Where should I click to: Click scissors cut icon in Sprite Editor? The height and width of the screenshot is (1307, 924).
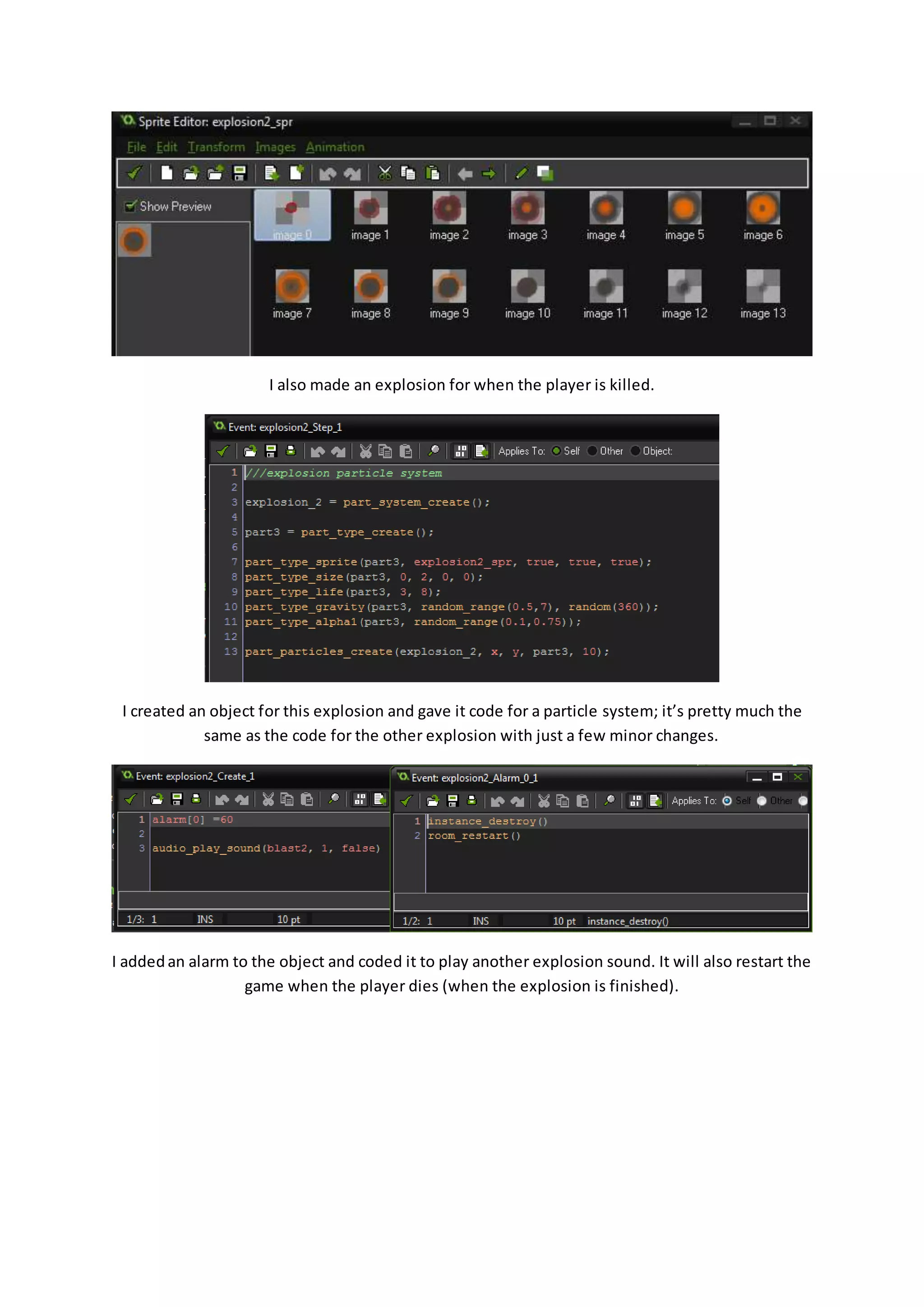pos(384,173)
